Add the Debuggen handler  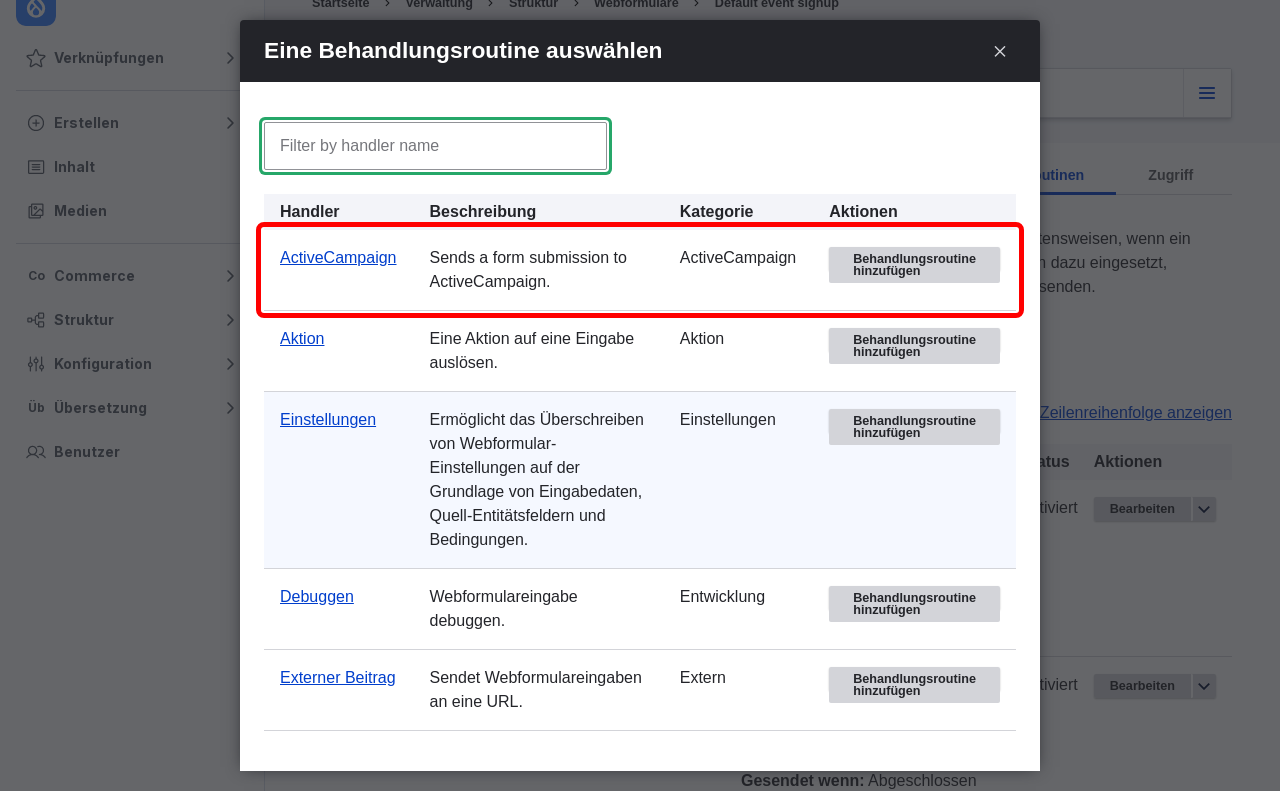(x=914, y=604)
